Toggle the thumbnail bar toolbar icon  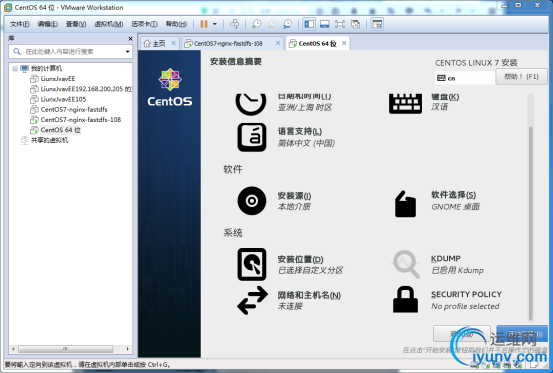[x=324, y=24]
